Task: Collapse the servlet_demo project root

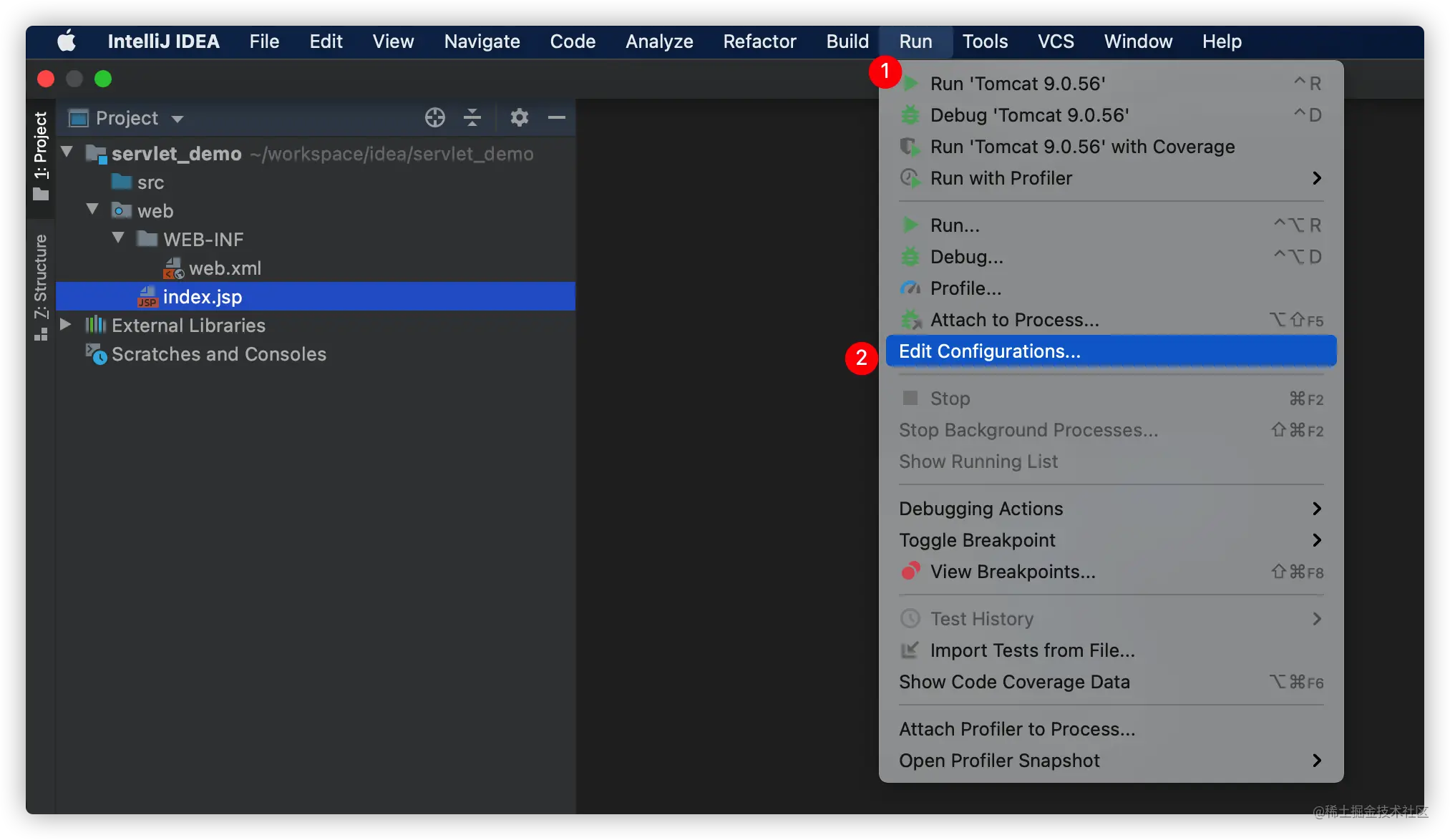Action: pyautogui.click(x=67, y=152)
